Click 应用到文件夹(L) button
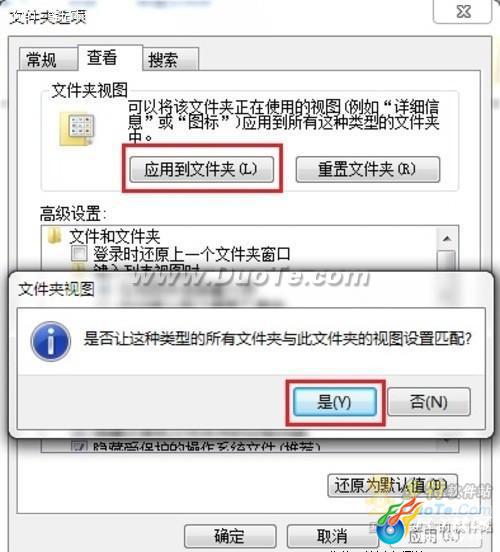This screenshot has width=500, height=552. click(x=201, y=169)
